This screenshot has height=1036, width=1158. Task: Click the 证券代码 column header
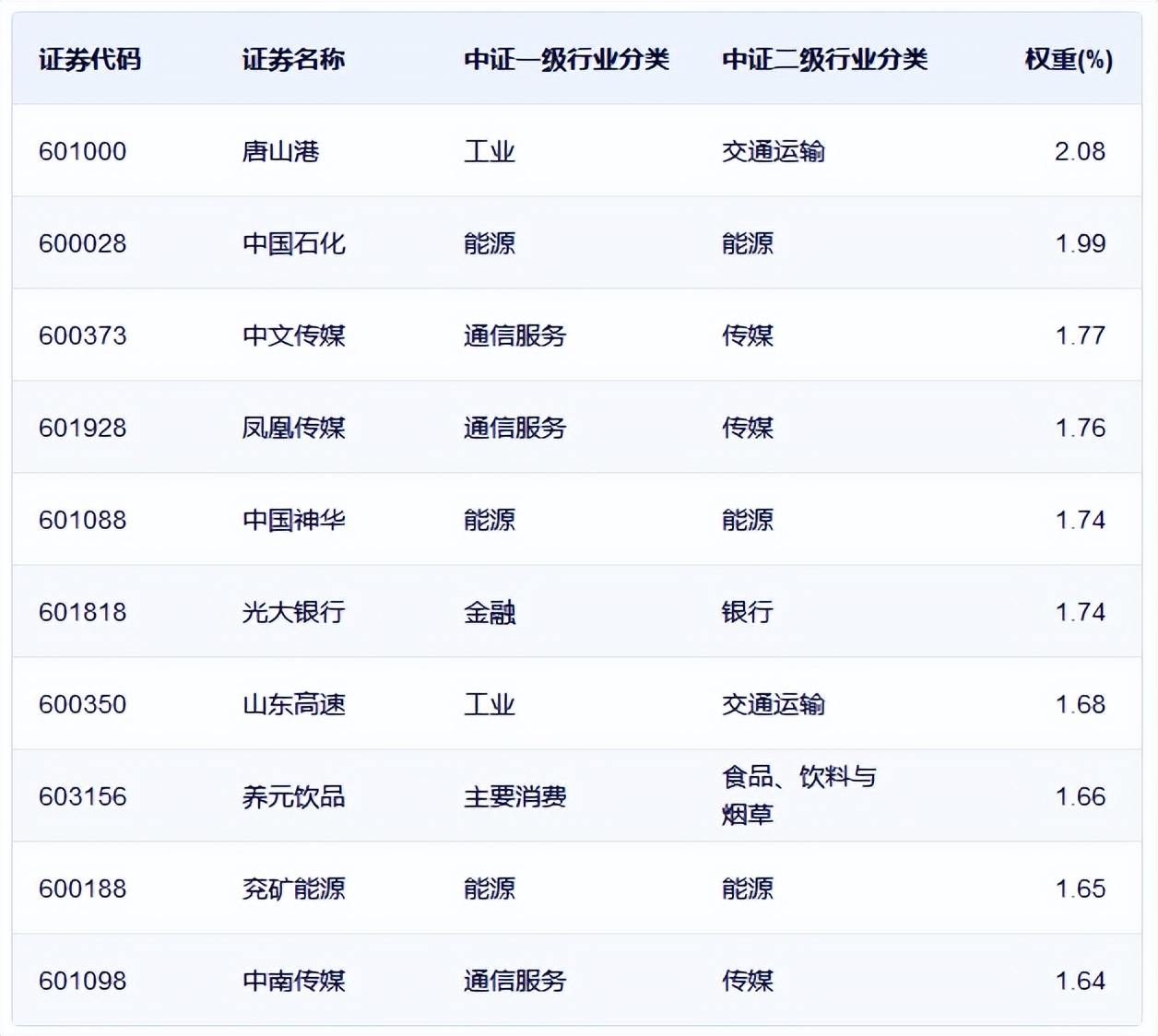coord(89,60)
